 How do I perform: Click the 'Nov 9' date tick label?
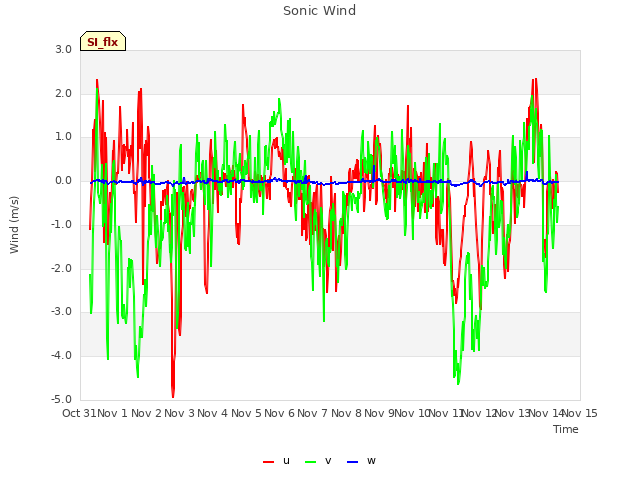379,413
